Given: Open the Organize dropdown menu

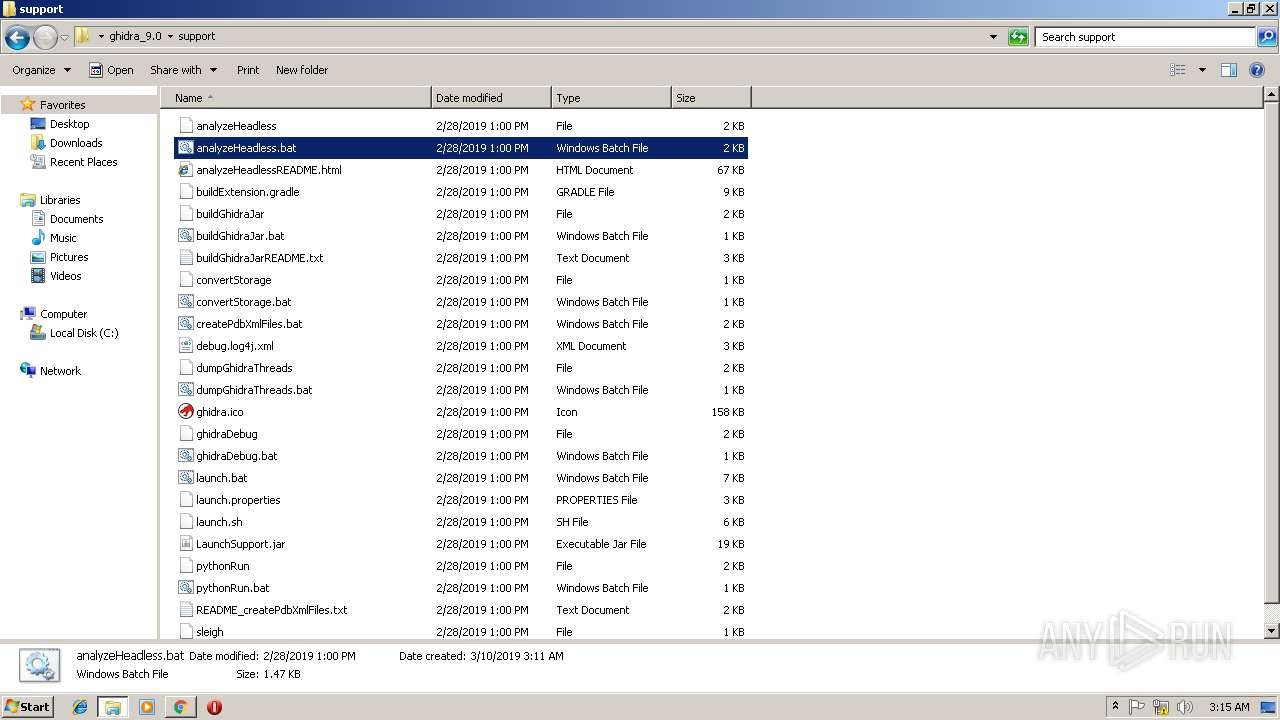Looking at the screenshot, I should (x=42, y=70).
